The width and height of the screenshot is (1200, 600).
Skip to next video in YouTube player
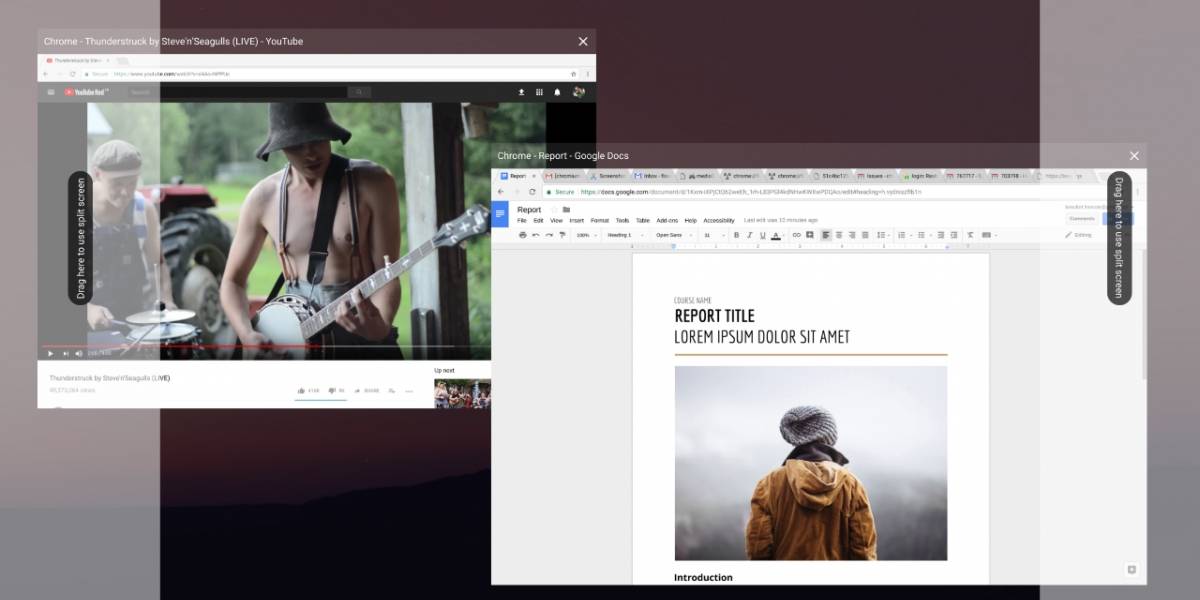click(x=66, y=353)
